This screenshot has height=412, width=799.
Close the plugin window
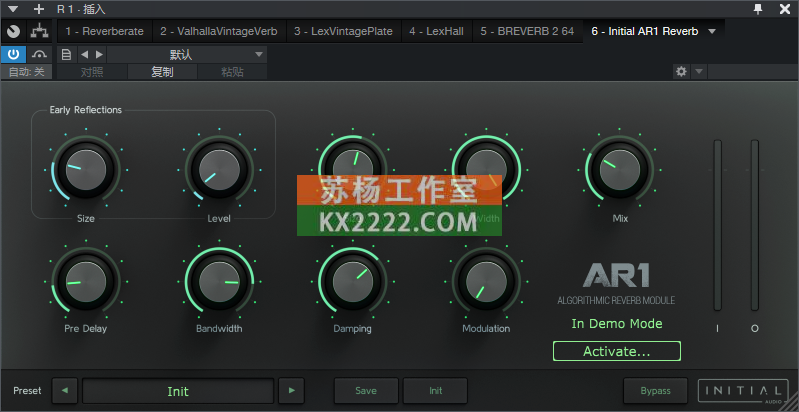(785, 8)
